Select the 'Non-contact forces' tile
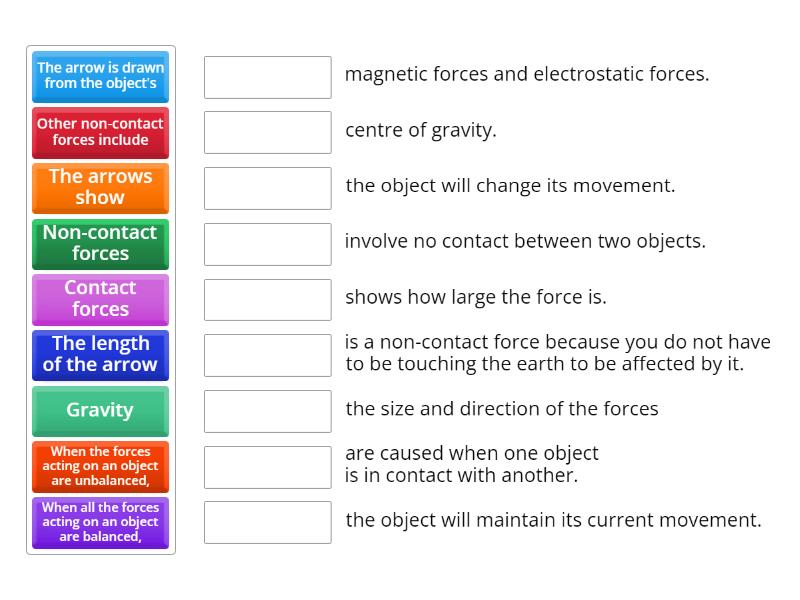Image resolution: width=800 pixels, height=600 pixels. (x=100, y=244)
